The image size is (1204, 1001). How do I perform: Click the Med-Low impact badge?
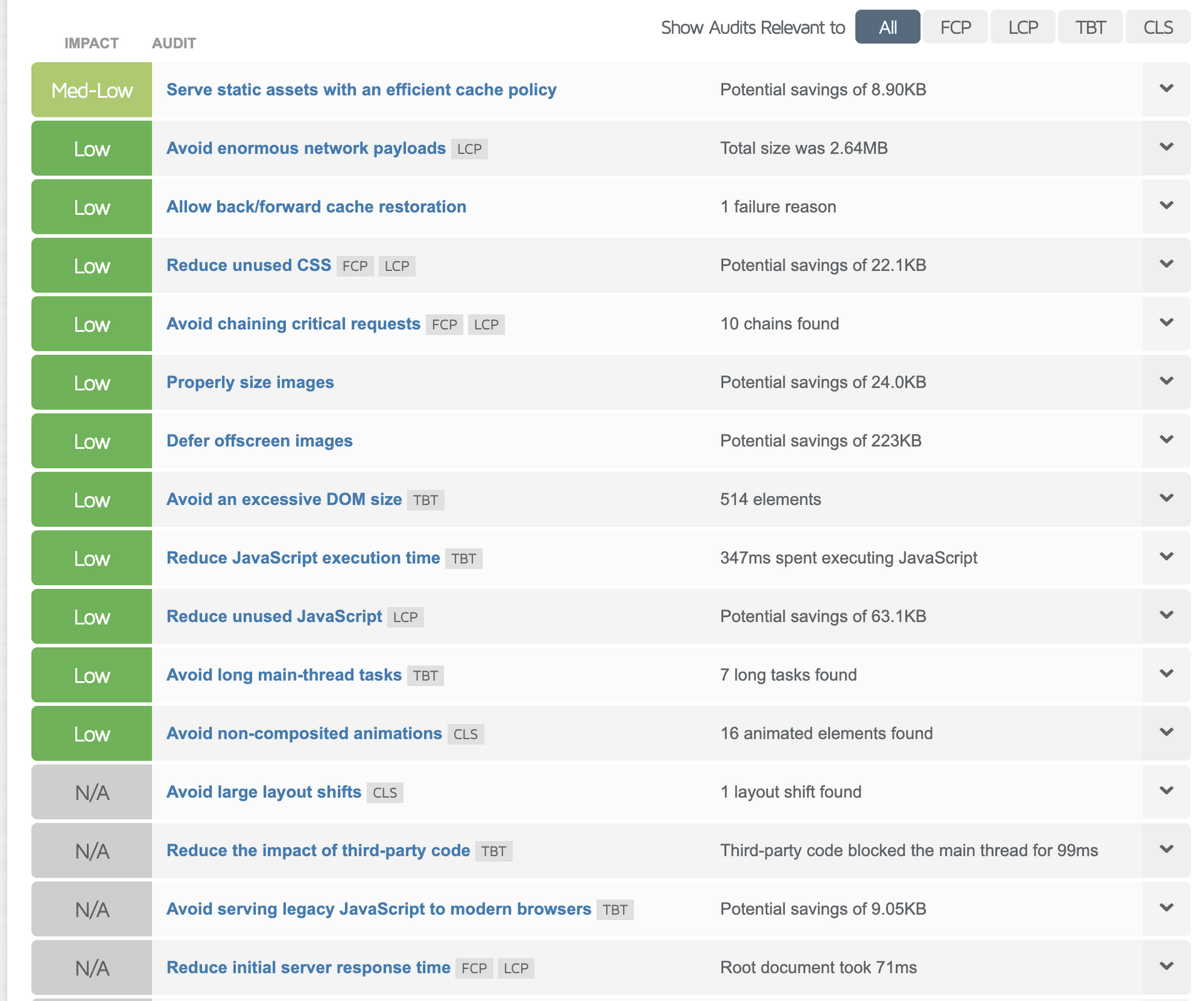coord(92,90)
